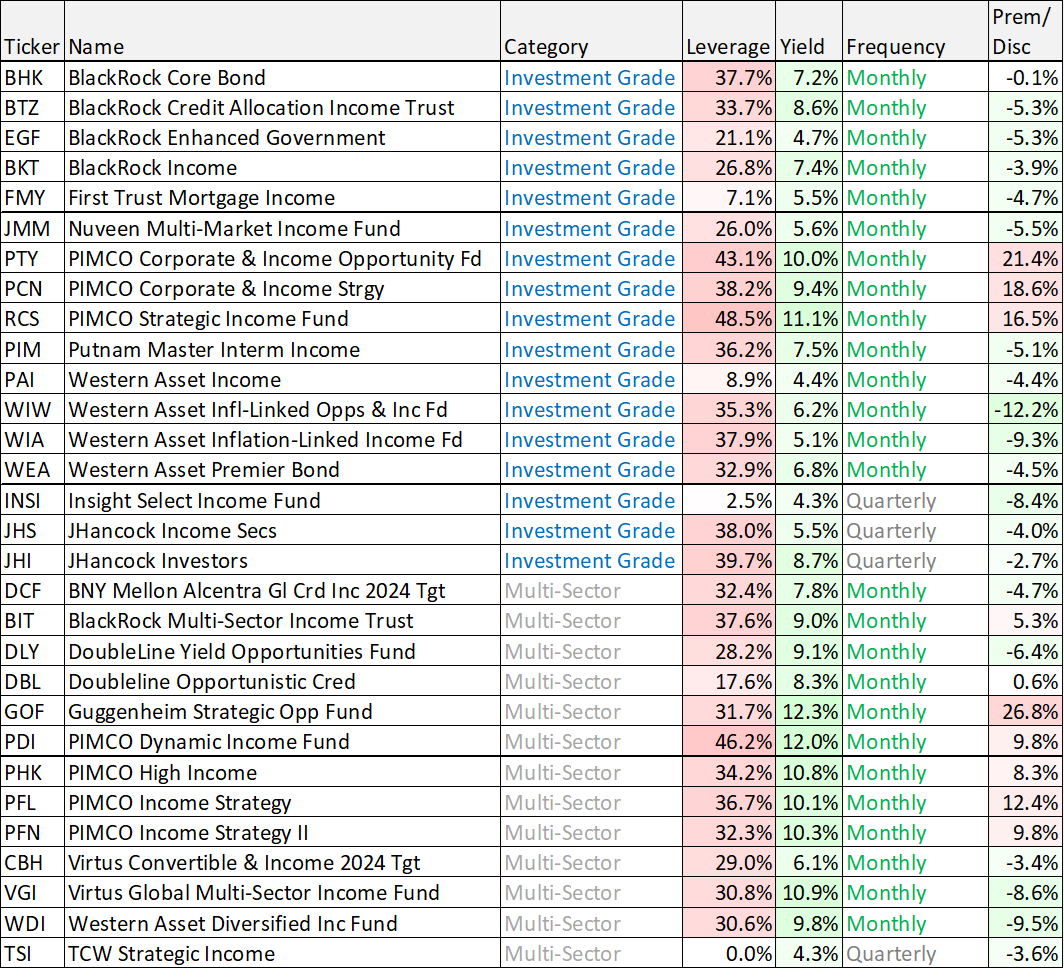This screenshot has width=1064, height=969.
Task: Select the 39.7% leverage value
Action: coord(729,560)
